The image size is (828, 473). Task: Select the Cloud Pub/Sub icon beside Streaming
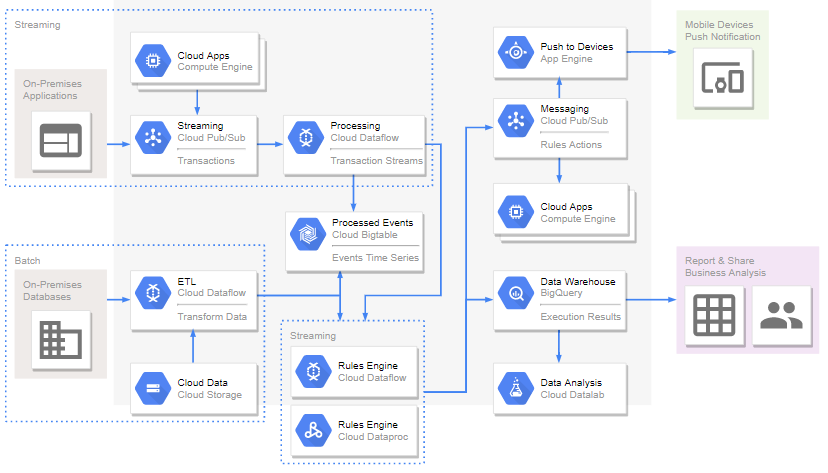tap(153, 138)
